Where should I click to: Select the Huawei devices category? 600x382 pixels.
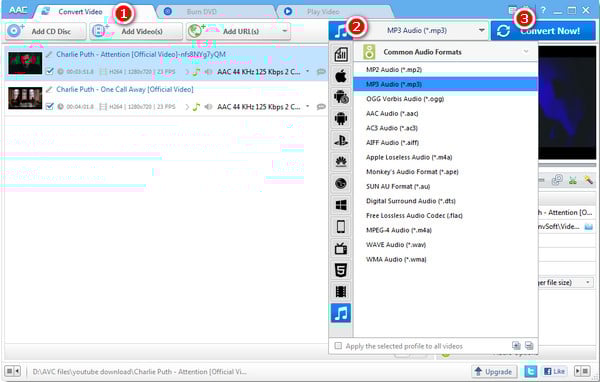pos(341,162)
